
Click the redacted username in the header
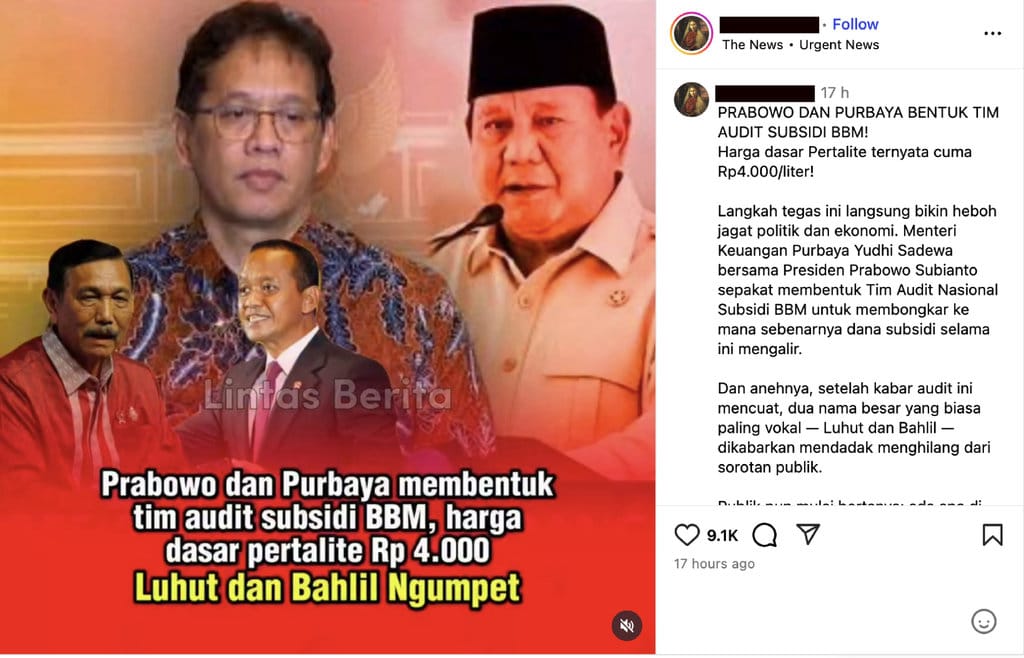(x=769, y=25)
